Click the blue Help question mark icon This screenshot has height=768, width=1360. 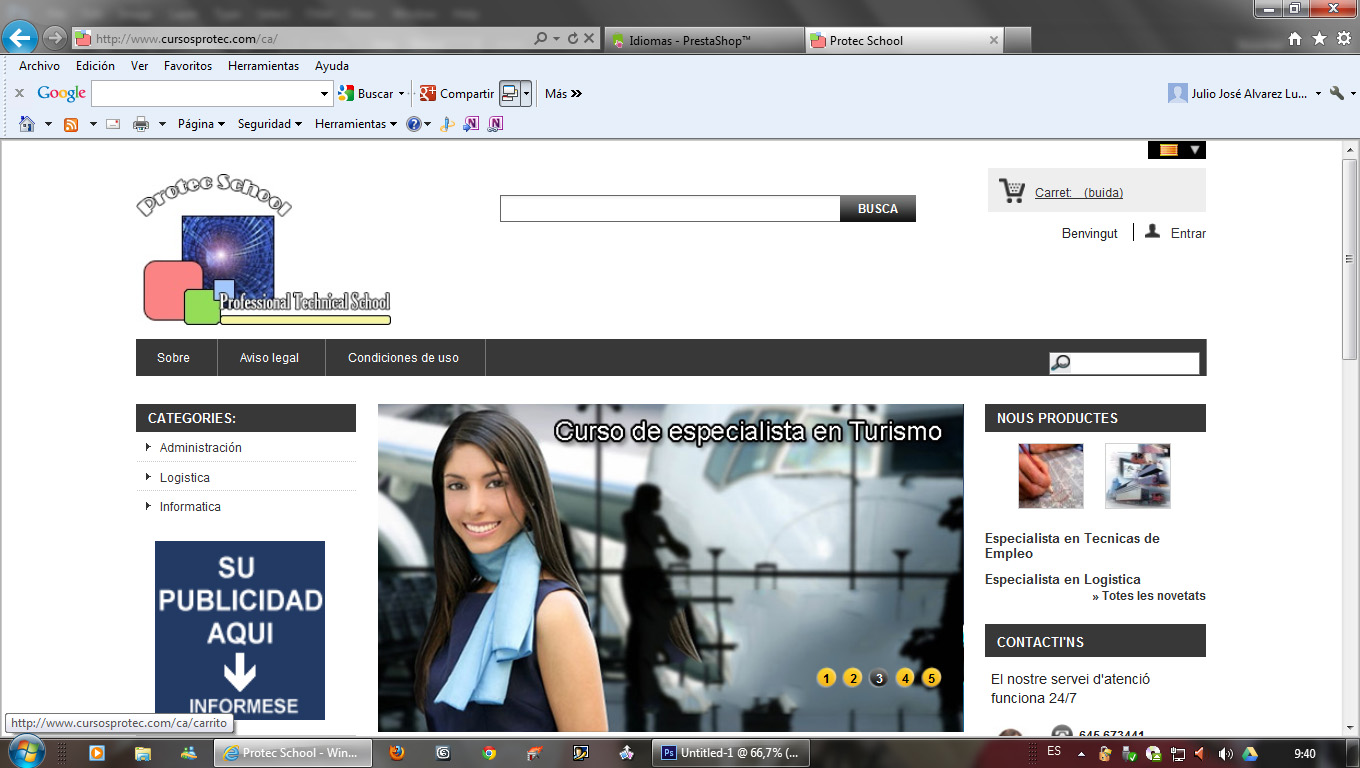click(413, 124)
